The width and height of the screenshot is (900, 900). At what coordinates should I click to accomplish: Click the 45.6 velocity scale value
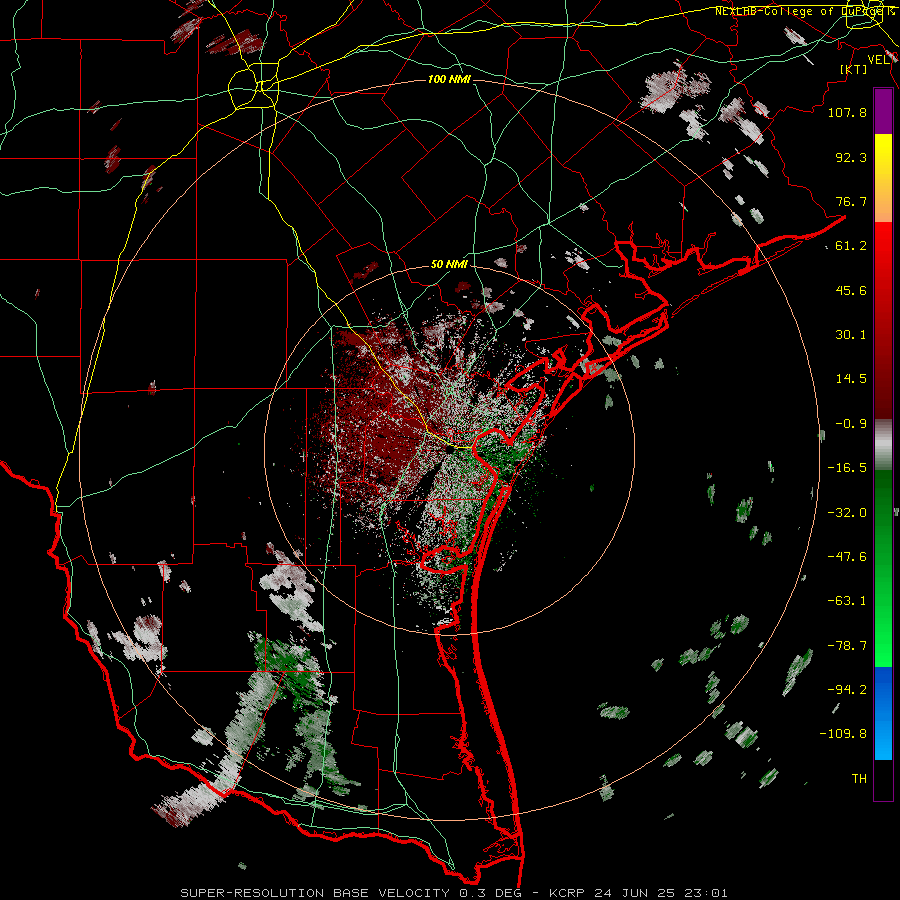[x=851, y=290]
